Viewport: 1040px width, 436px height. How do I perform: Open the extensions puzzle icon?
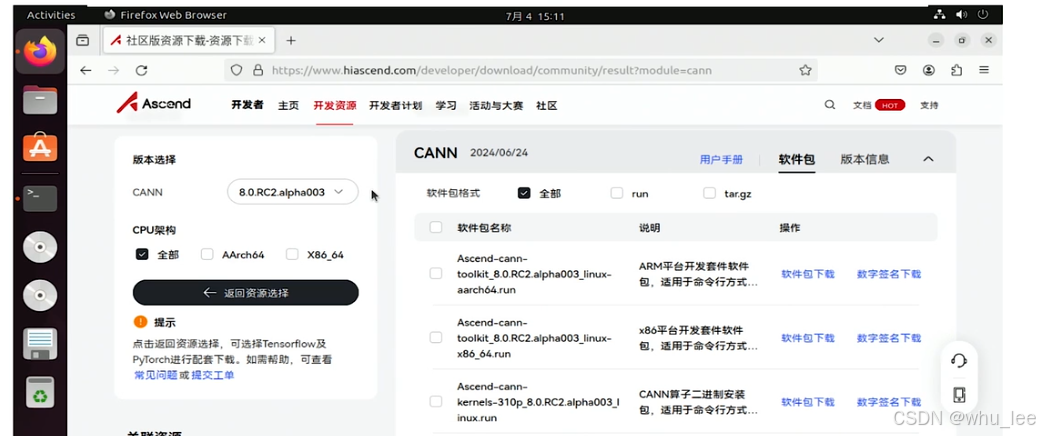tap(956, 70)
